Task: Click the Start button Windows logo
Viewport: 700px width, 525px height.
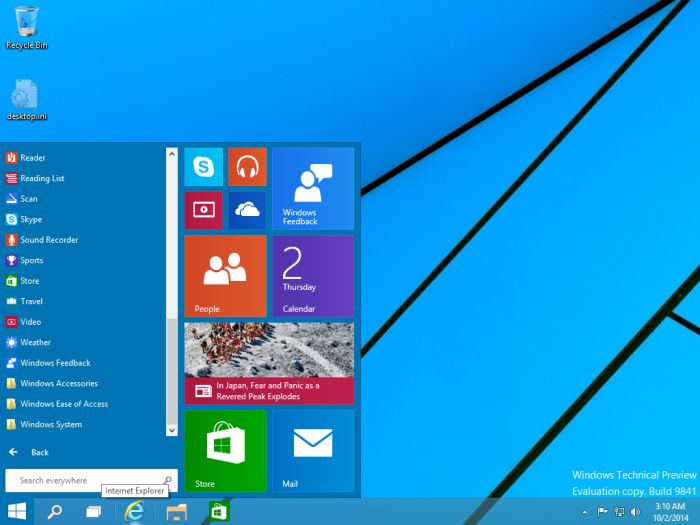Action: (17, 511)
